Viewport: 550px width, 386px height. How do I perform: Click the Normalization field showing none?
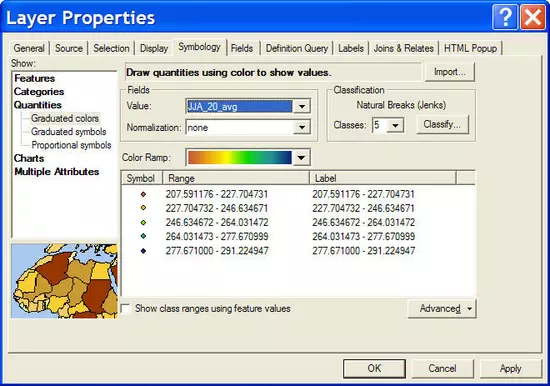click(x=240, y=127)
